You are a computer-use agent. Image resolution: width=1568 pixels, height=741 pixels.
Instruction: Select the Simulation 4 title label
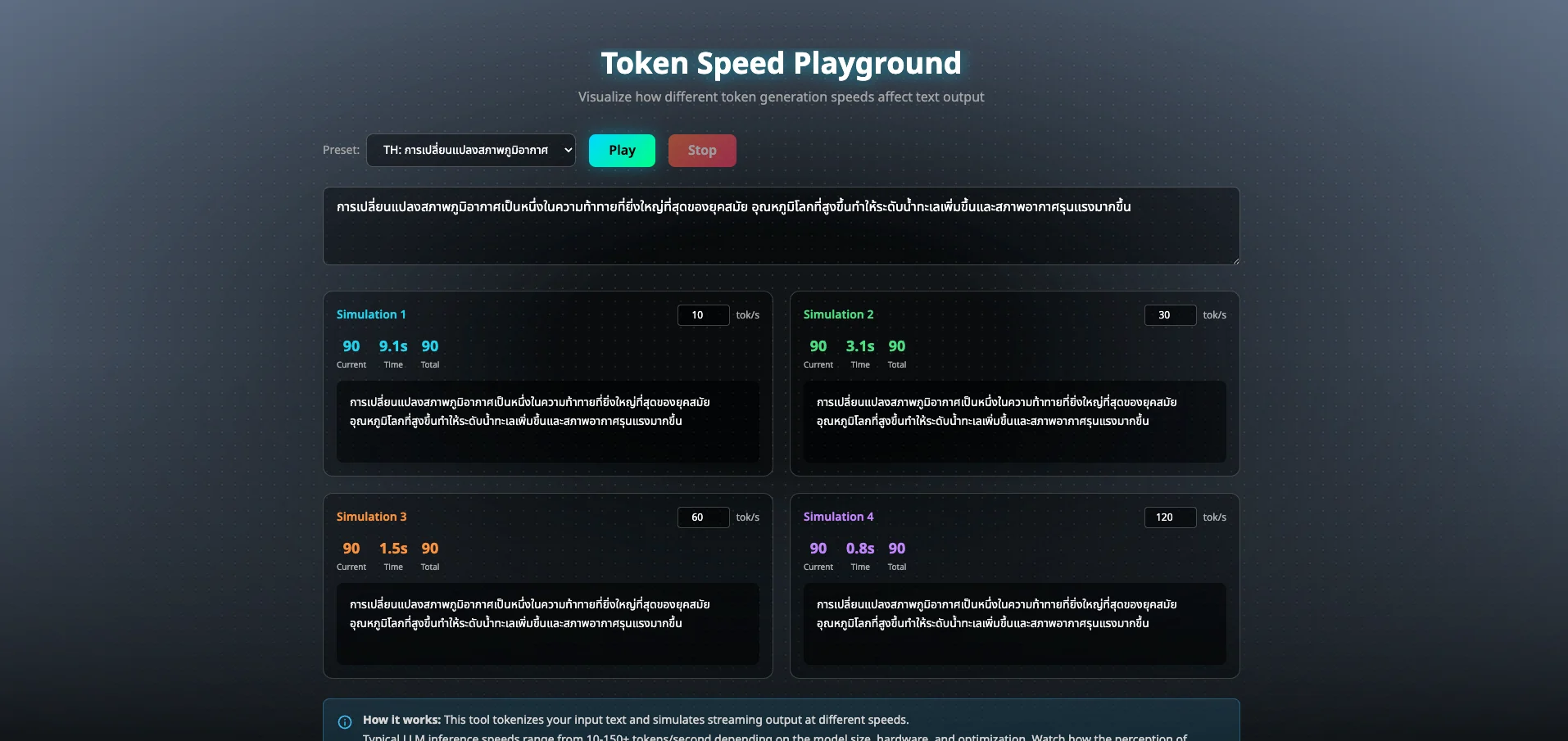(838, 517)
